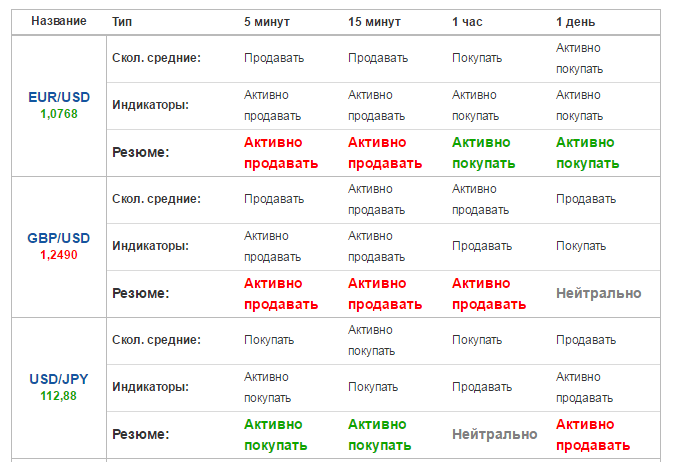
Task: Select GBP/USD 1-day summary 'Нейтрально'
Action: click(x=598, y=293)
